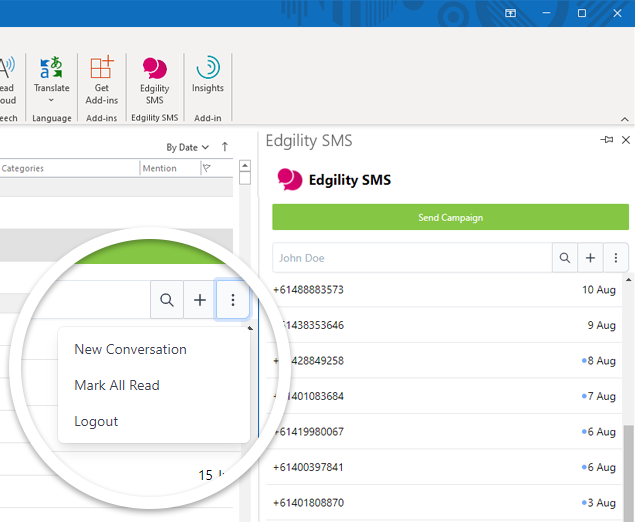Click Get Add-ins ribbon button
Screen dimensions: 635x522
[101, 80]
